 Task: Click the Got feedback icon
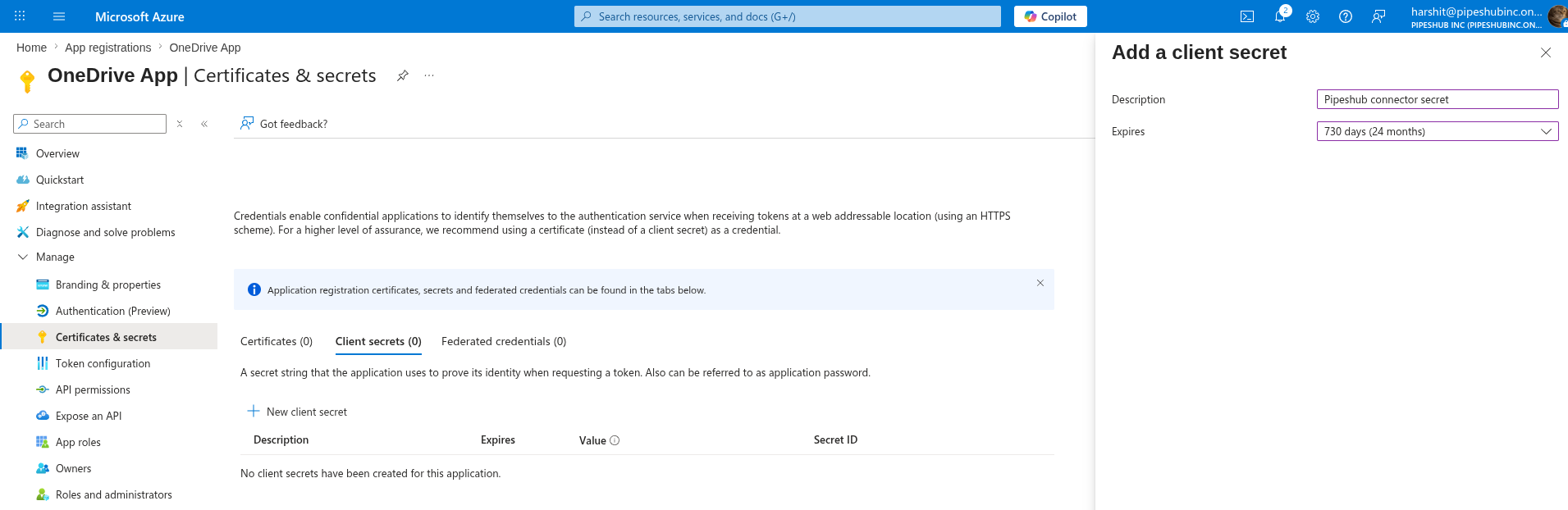pyautogui.click(x=247, y=123)
